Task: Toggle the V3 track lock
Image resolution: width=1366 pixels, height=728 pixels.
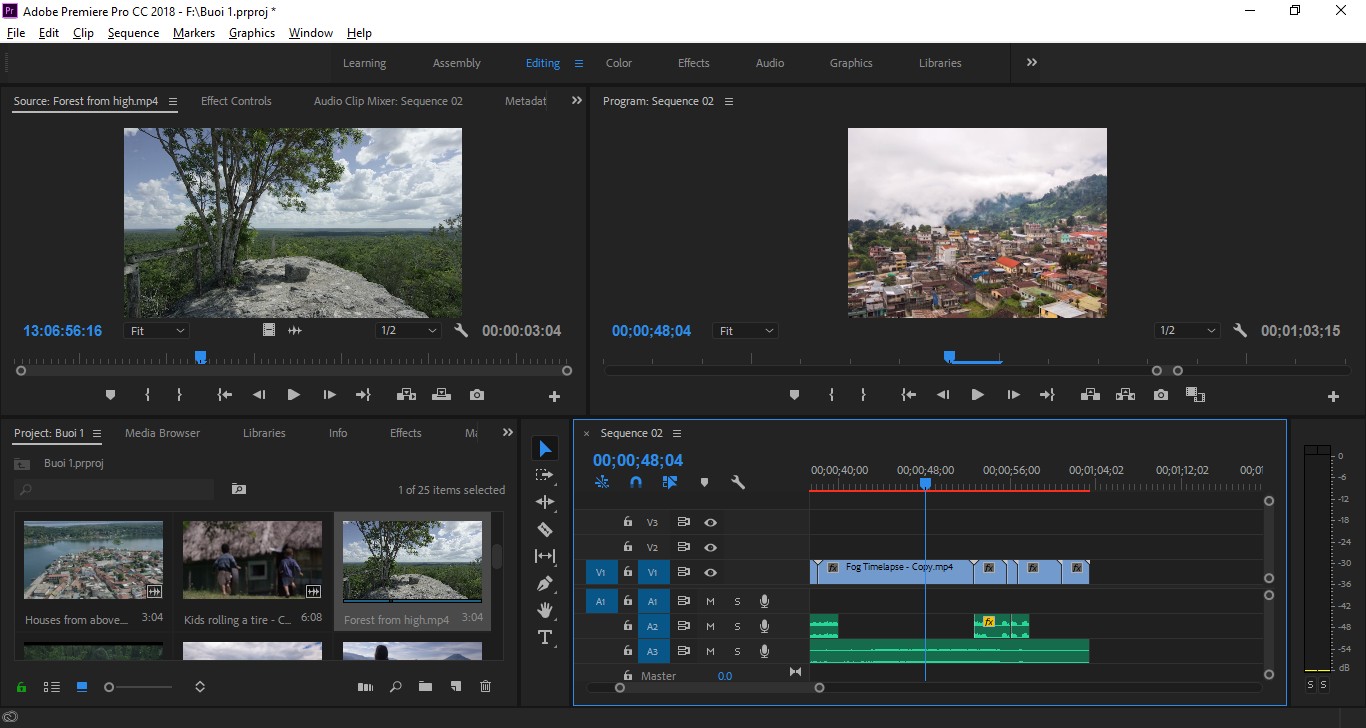Action: [628, 522]
